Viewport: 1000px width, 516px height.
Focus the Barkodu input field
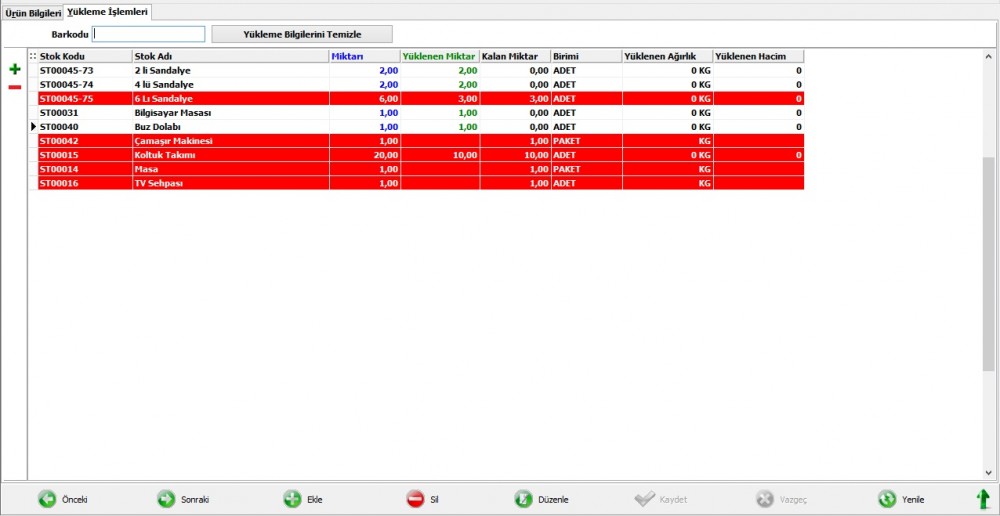pos(149,34)
